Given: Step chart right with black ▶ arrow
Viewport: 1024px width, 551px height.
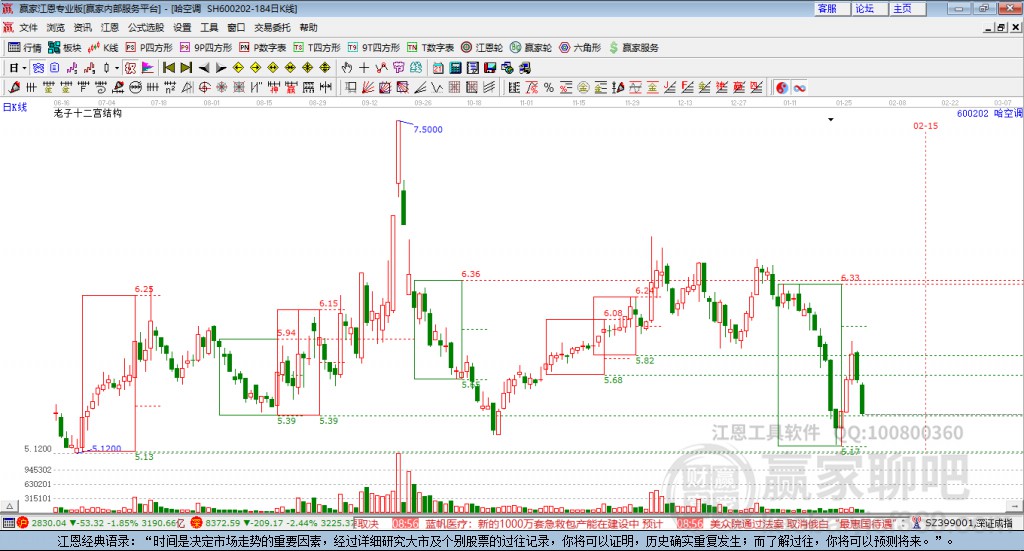Looking at the screenshot, I should (221, 68).
